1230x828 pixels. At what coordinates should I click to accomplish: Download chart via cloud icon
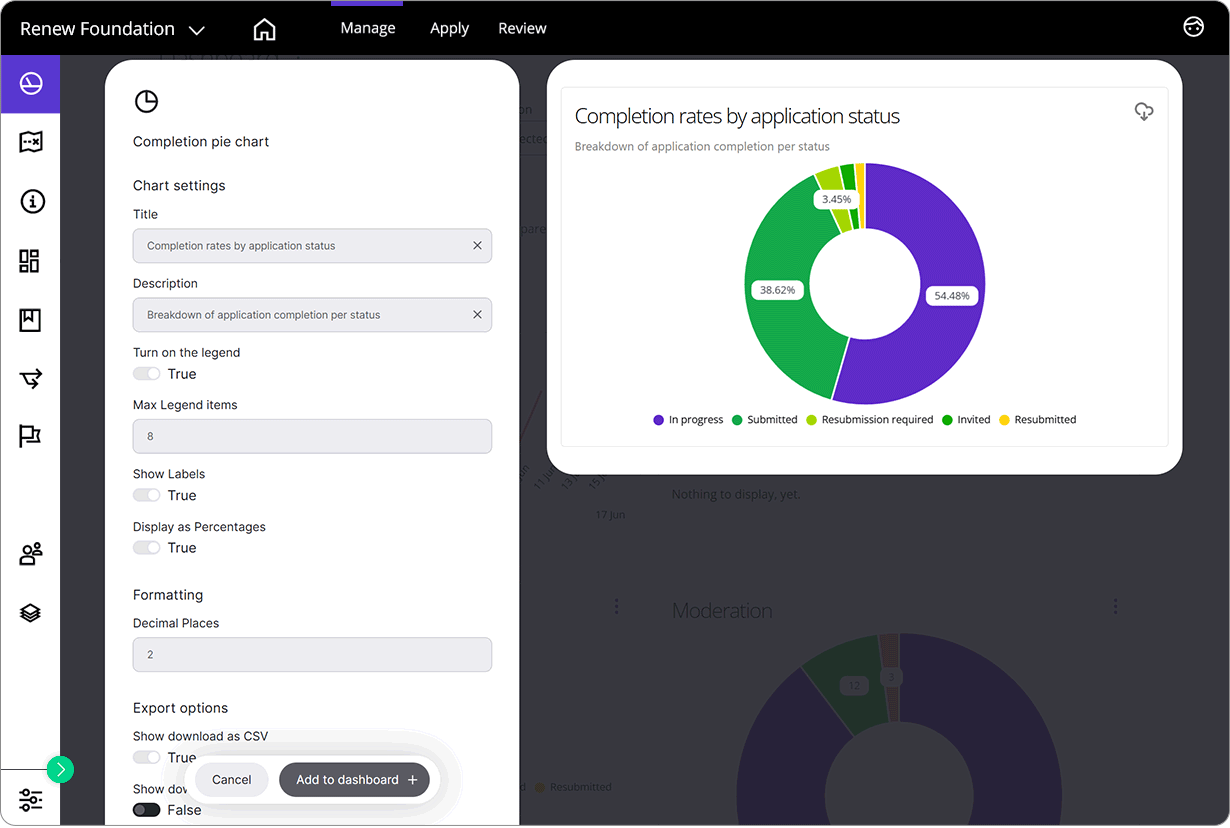1144,112
